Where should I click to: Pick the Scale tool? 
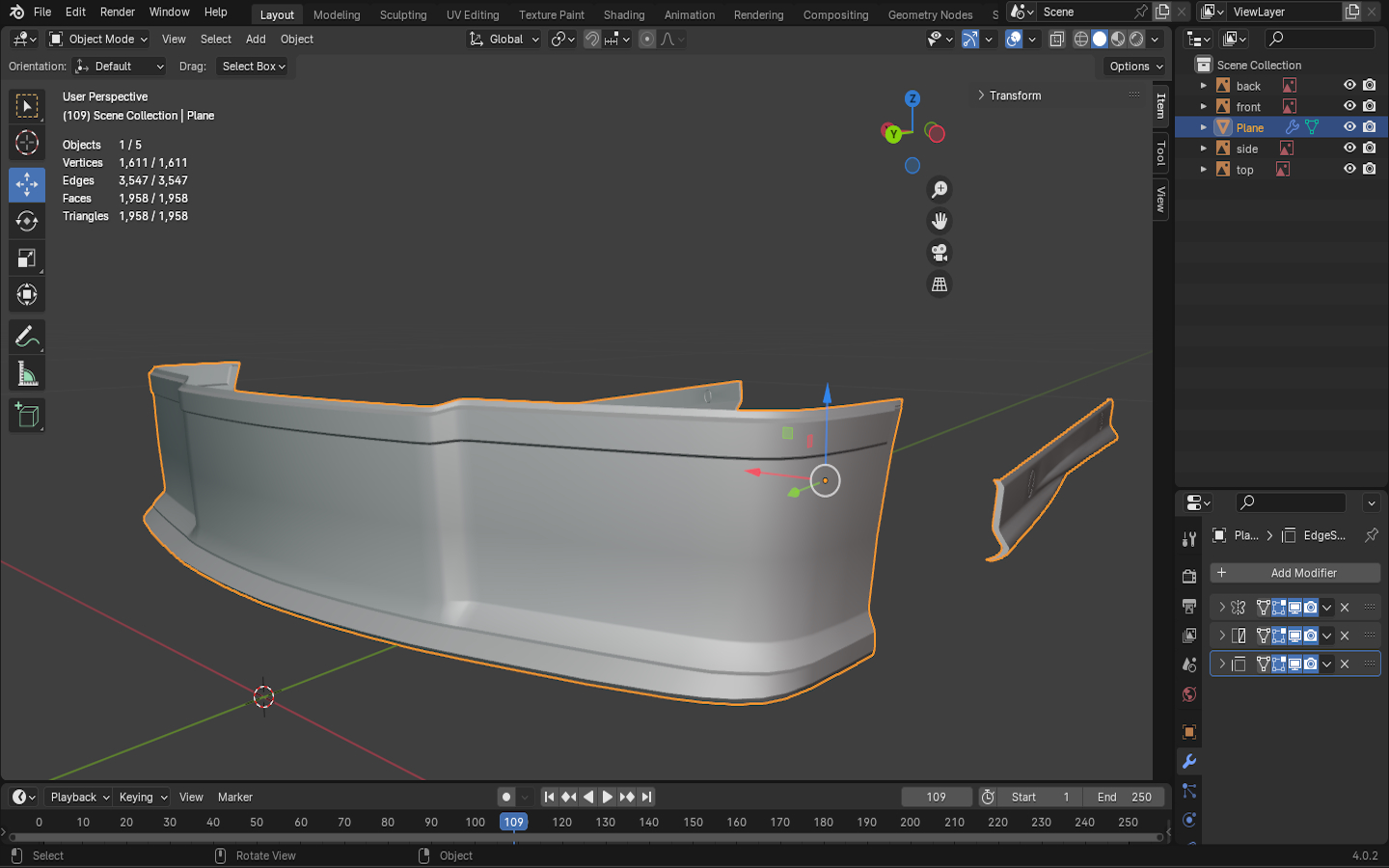pyautogui.click(x=27, y=258)
